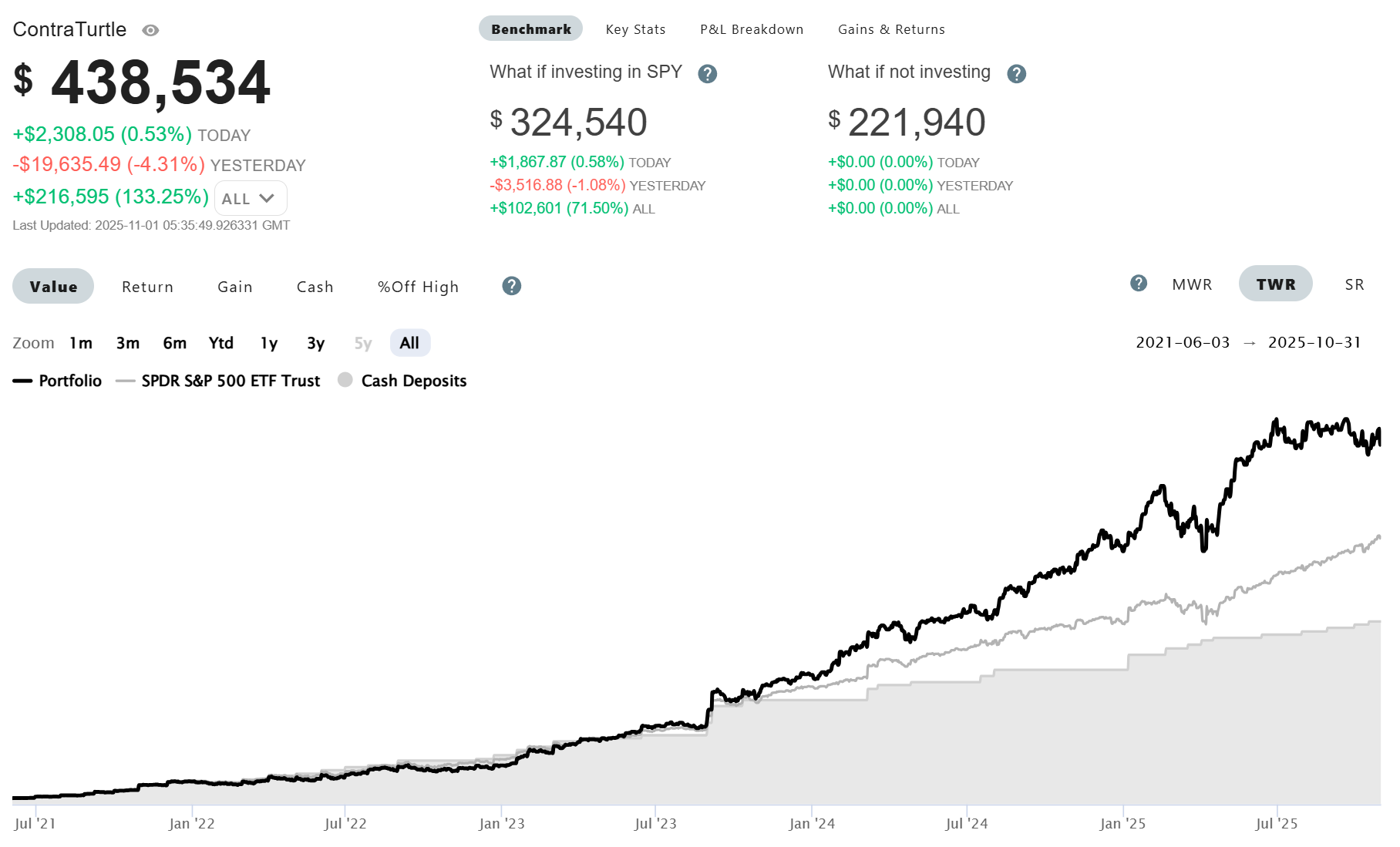Switch chart to %Off High view
1400x847 pixels.
tap(418, 287)
